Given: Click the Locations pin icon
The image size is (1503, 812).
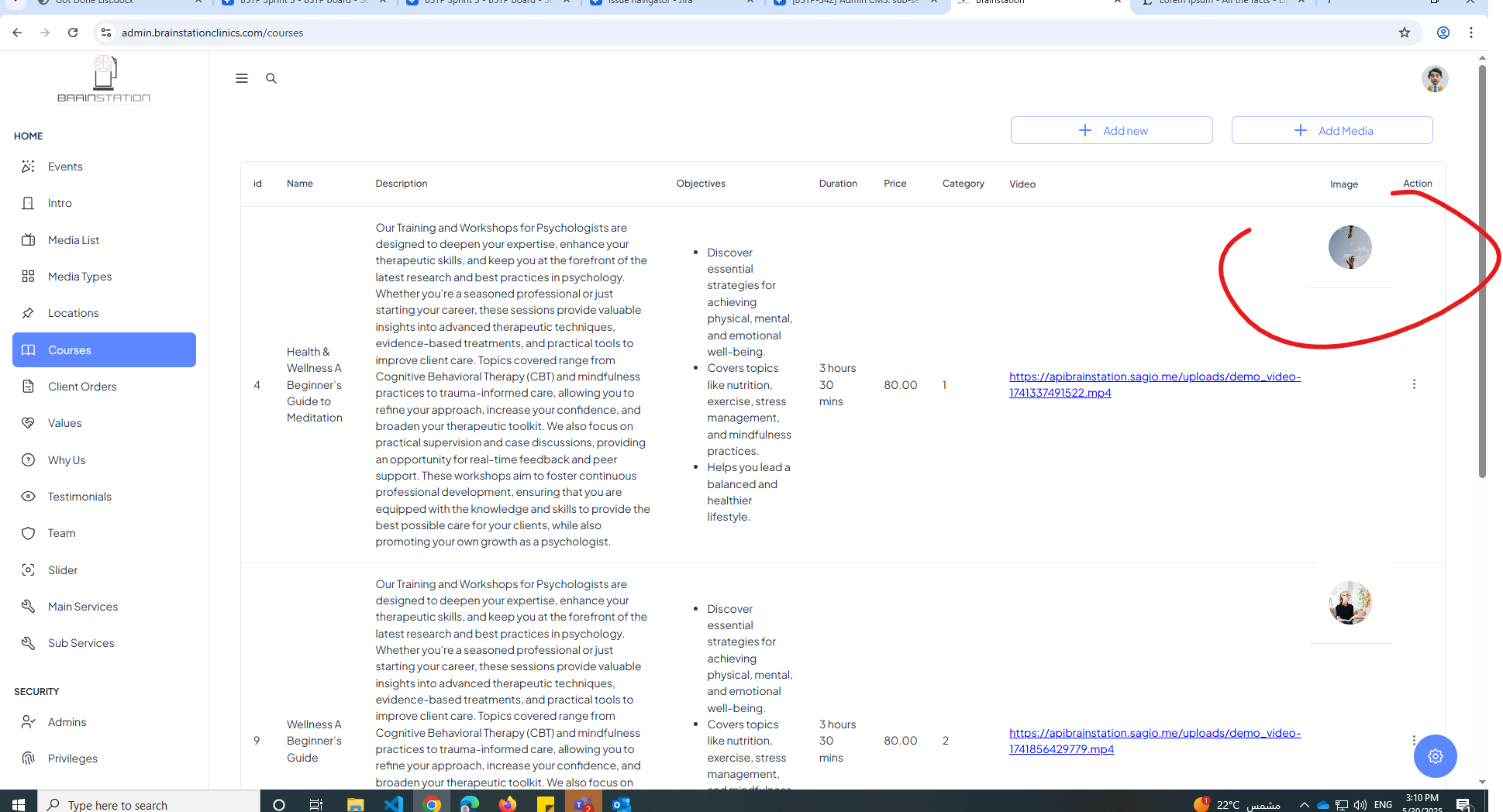Looking at the screenshot, I should coord(29,313).
